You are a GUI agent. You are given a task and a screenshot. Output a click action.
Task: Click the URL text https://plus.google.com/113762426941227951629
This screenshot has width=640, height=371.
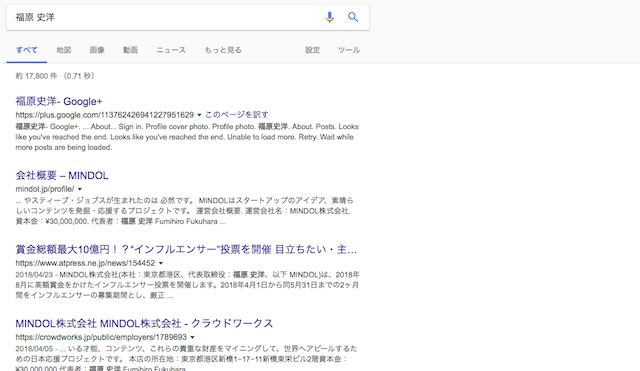(104, 115)
